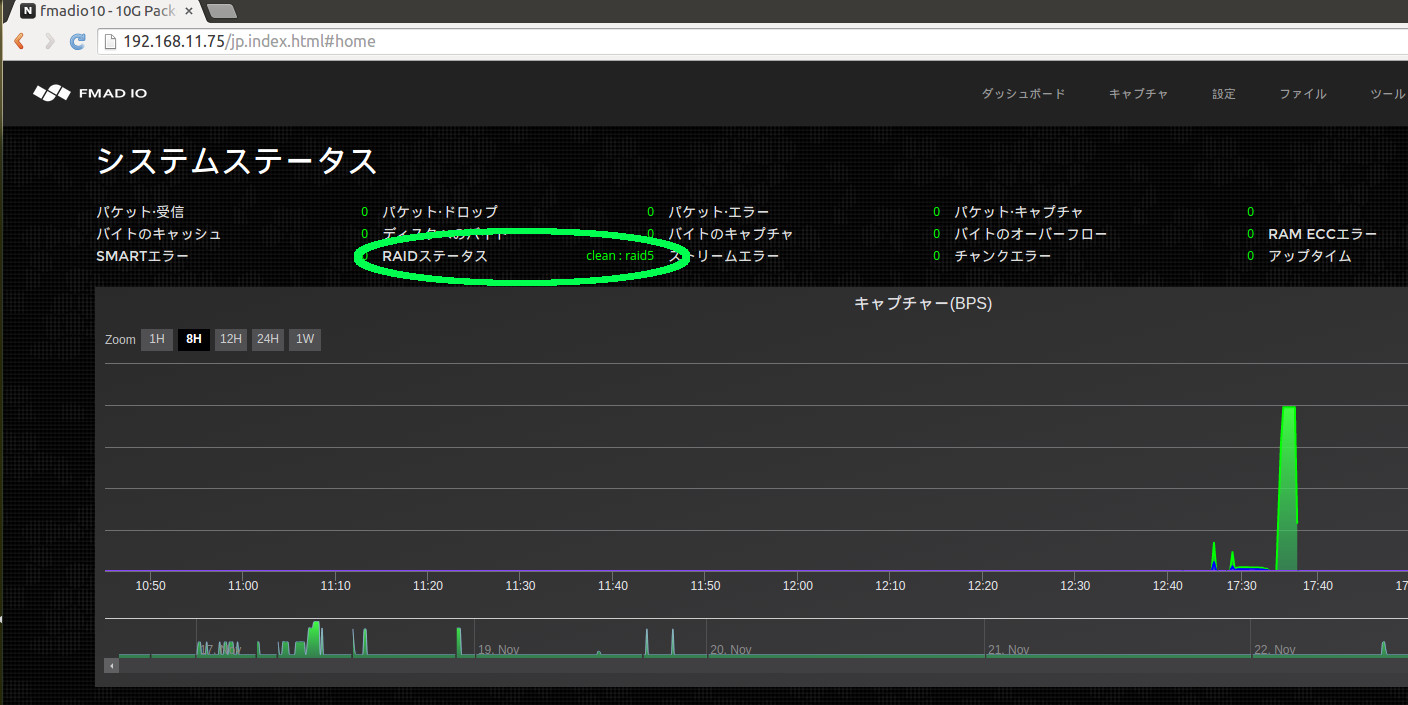The width and height of the screenshot is (1408, 705).
Task: Click the browser back arrow
Action: (18, 41)
